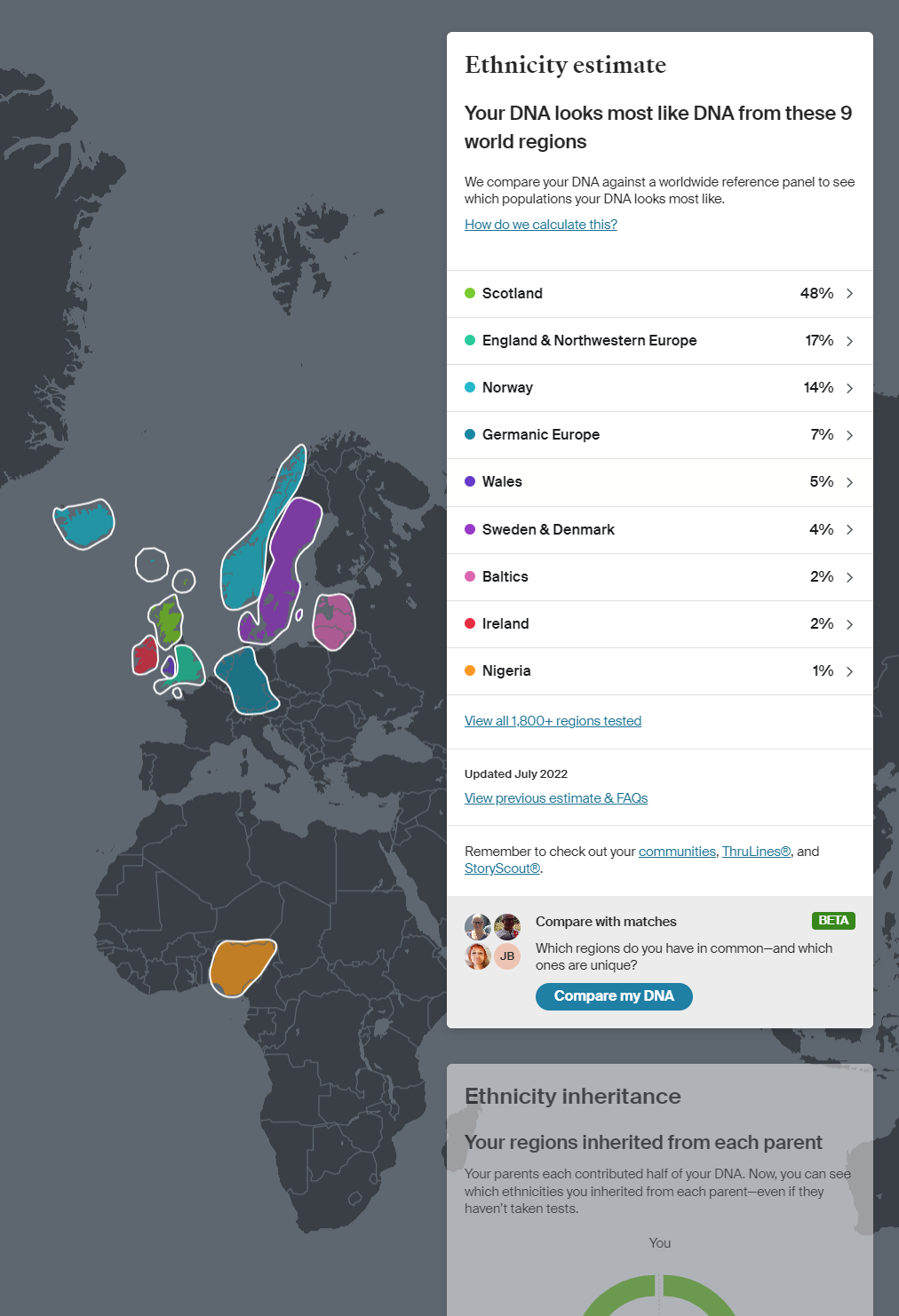Viewport: 899px width, 1316px height.
Task: Select the Iceland teal region on map
Action: pos(84,523)
